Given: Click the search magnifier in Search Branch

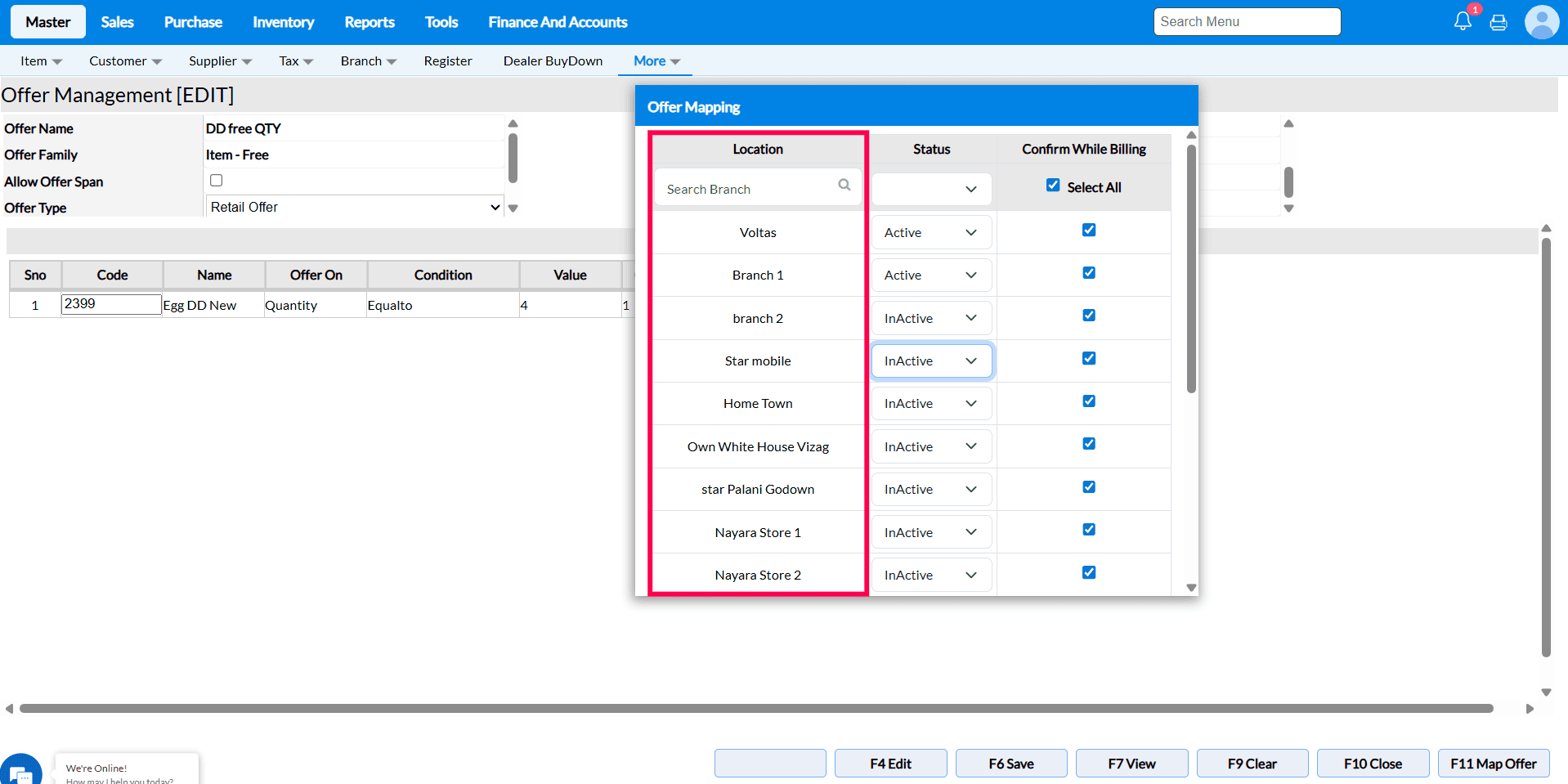Looking at the screenshot, I should point(844,186).
